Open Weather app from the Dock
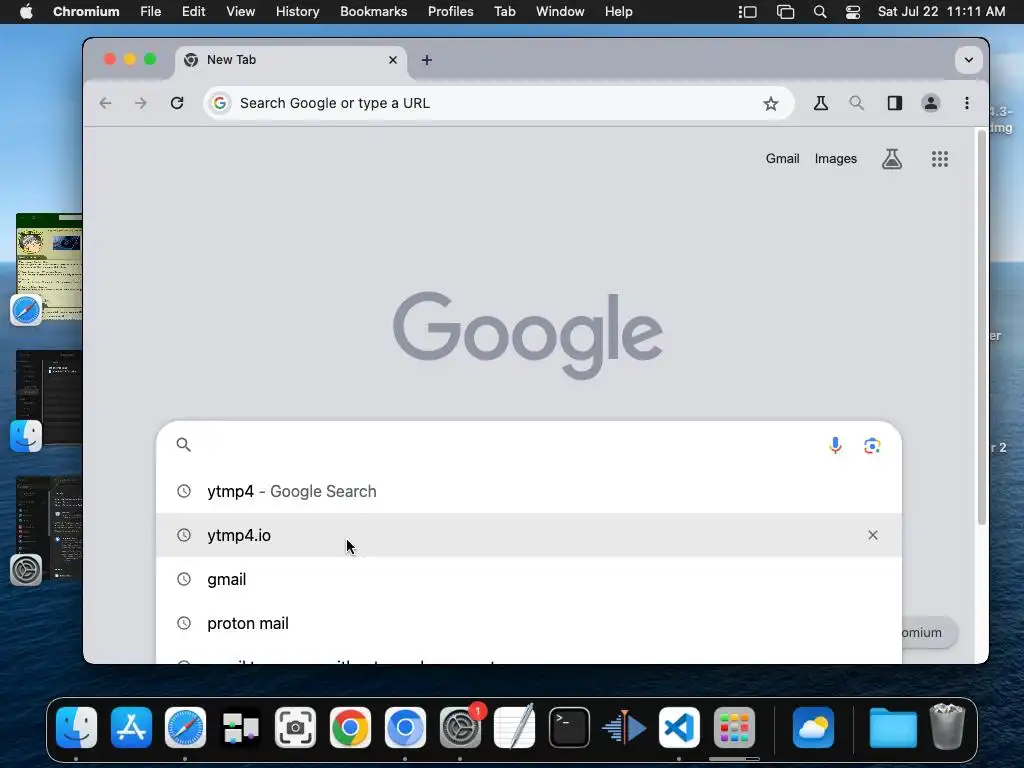1024x768 pixels. [x=813, y=728]
